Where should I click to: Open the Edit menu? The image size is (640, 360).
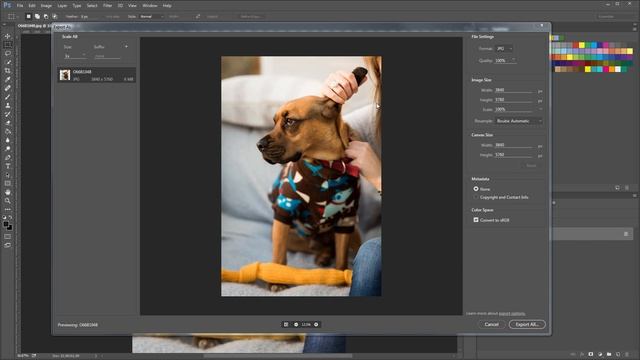point(32,6)
